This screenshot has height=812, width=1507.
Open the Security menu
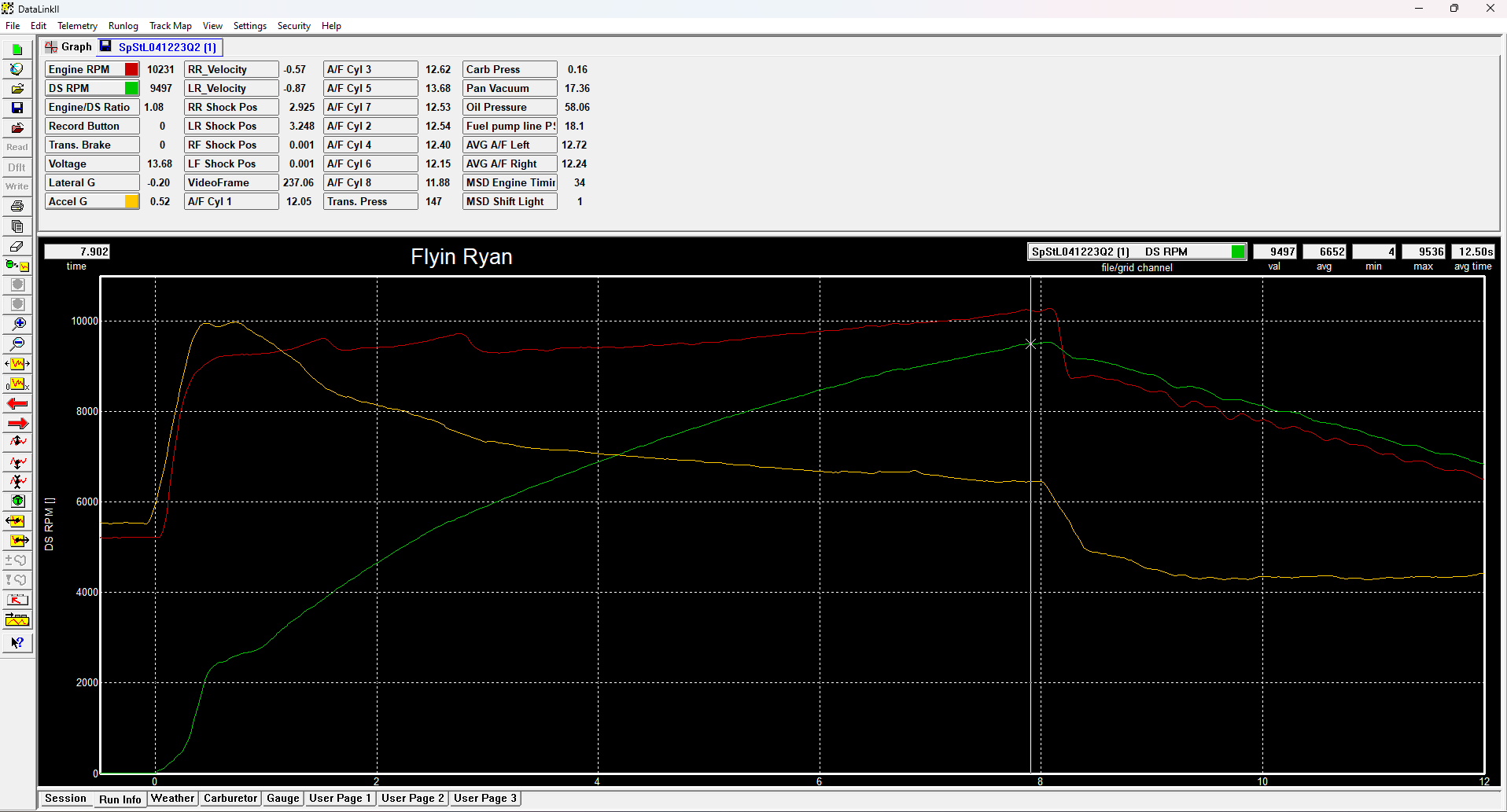[x=294, y=26]
